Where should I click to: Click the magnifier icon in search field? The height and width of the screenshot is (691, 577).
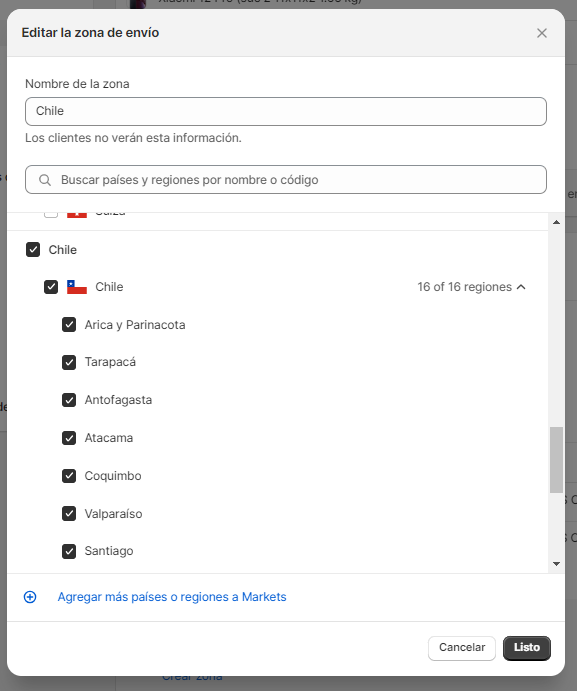pos(45,180)
